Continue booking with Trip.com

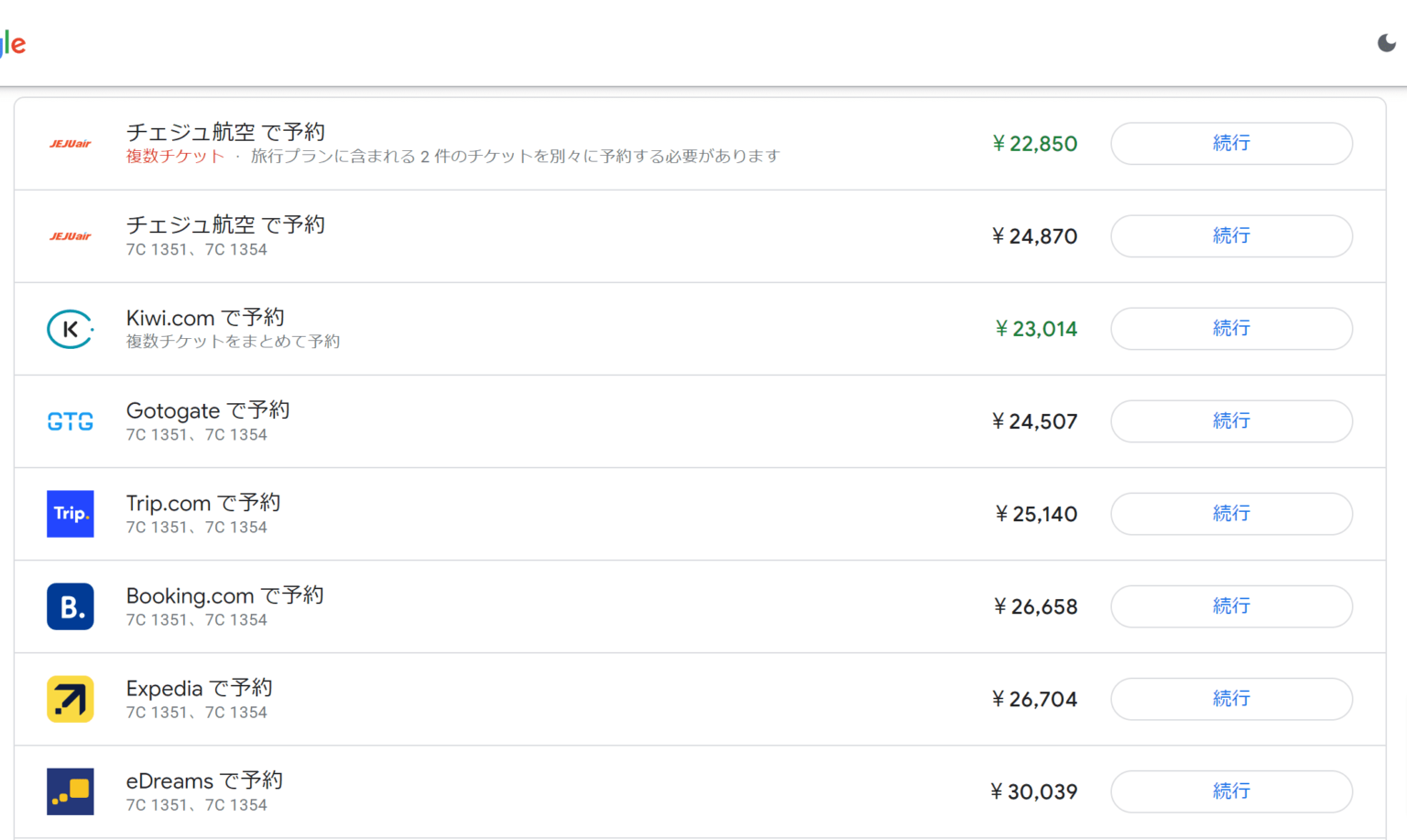click(1231, 514)
